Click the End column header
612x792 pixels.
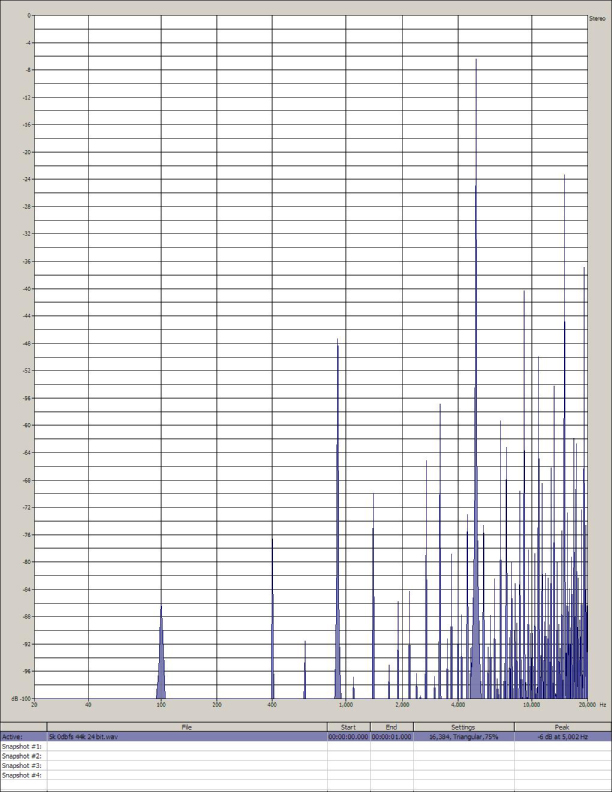click(x=391, y=727)
